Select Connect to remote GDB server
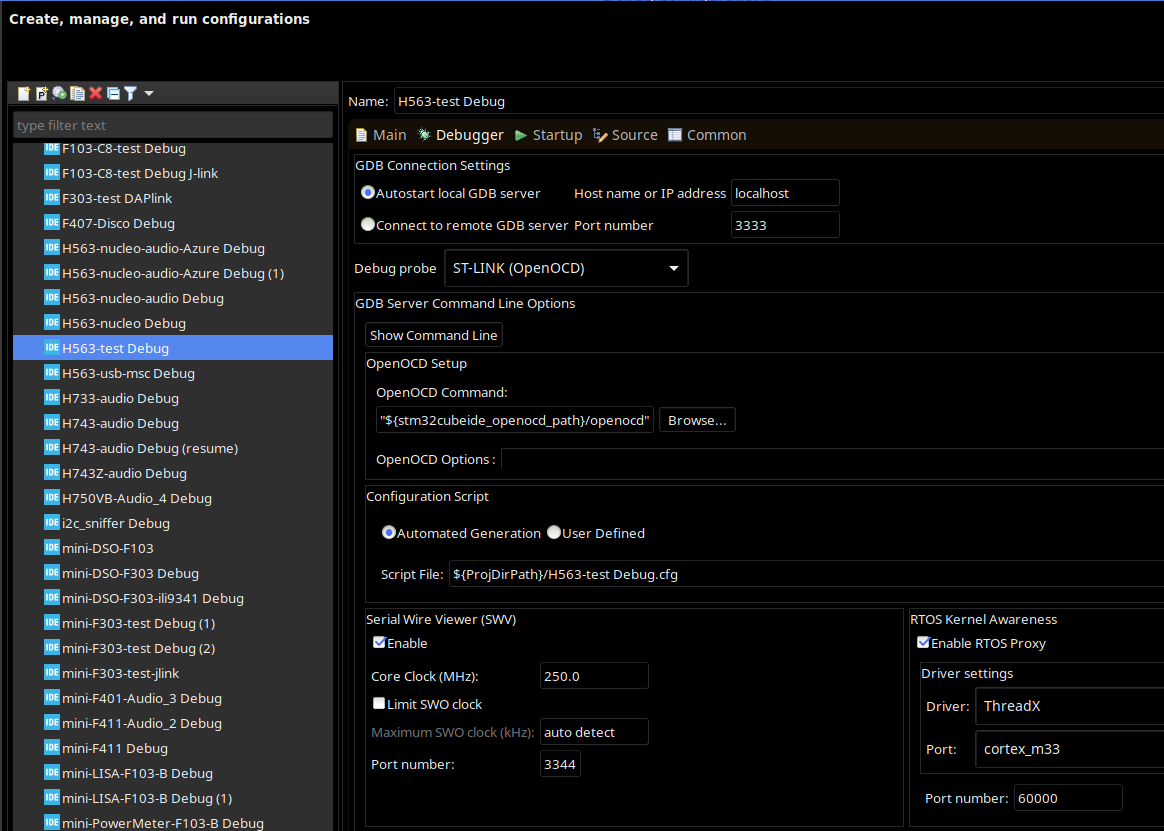Screen dimensions: 1164x831 pos(369,225)
